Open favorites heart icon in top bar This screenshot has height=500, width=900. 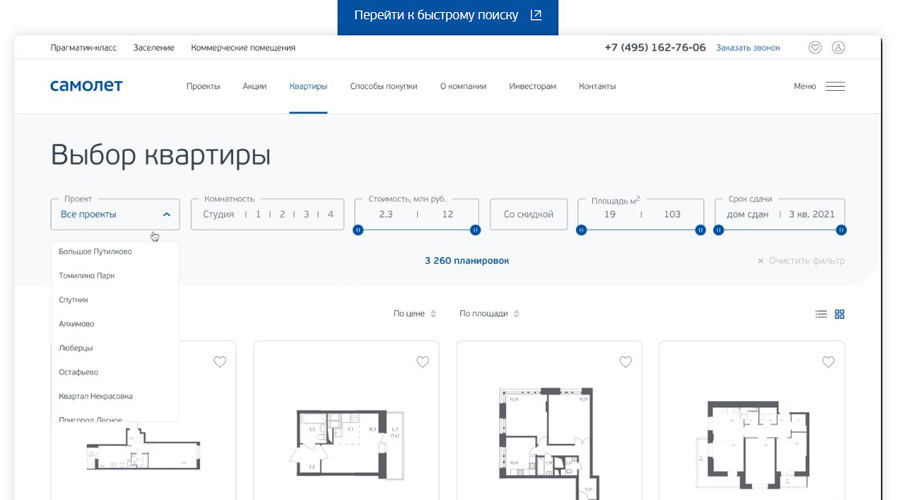[815, 48]
